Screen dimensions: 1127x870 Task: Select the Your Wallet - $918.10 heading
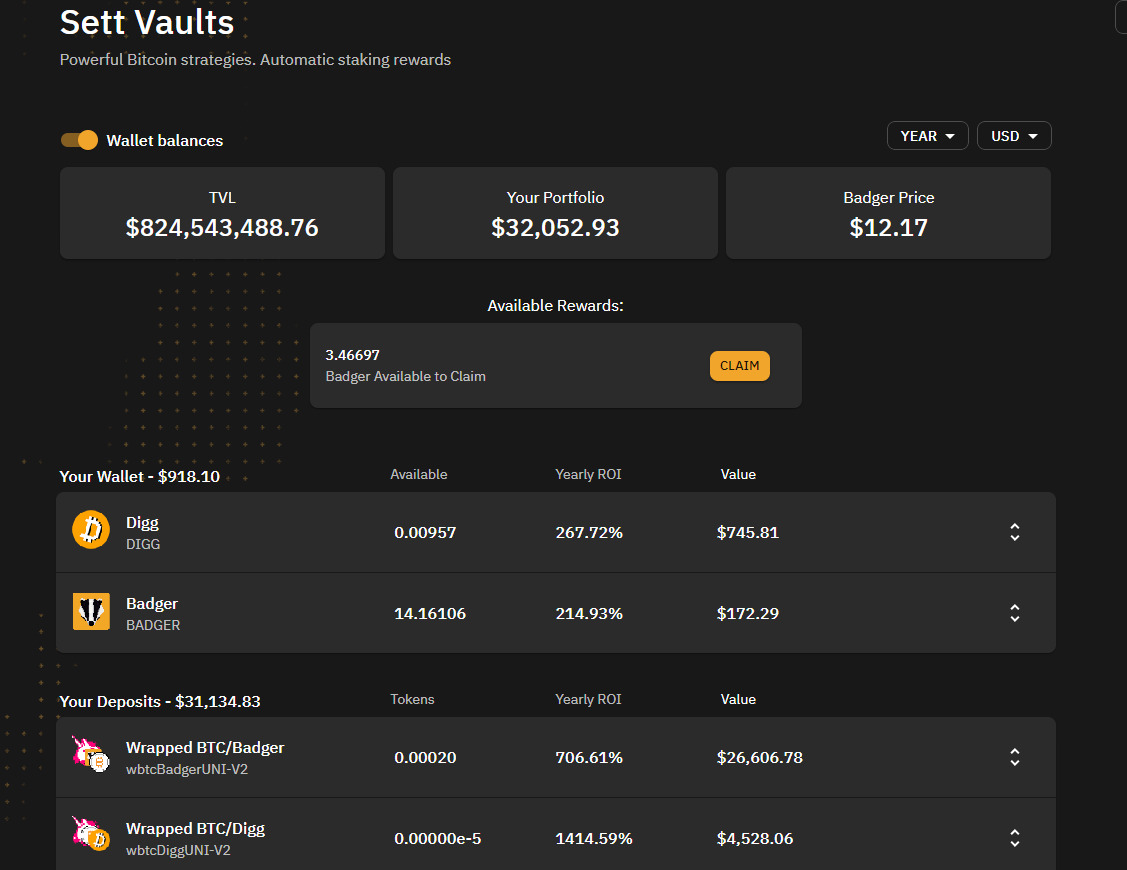pos(139,477)
